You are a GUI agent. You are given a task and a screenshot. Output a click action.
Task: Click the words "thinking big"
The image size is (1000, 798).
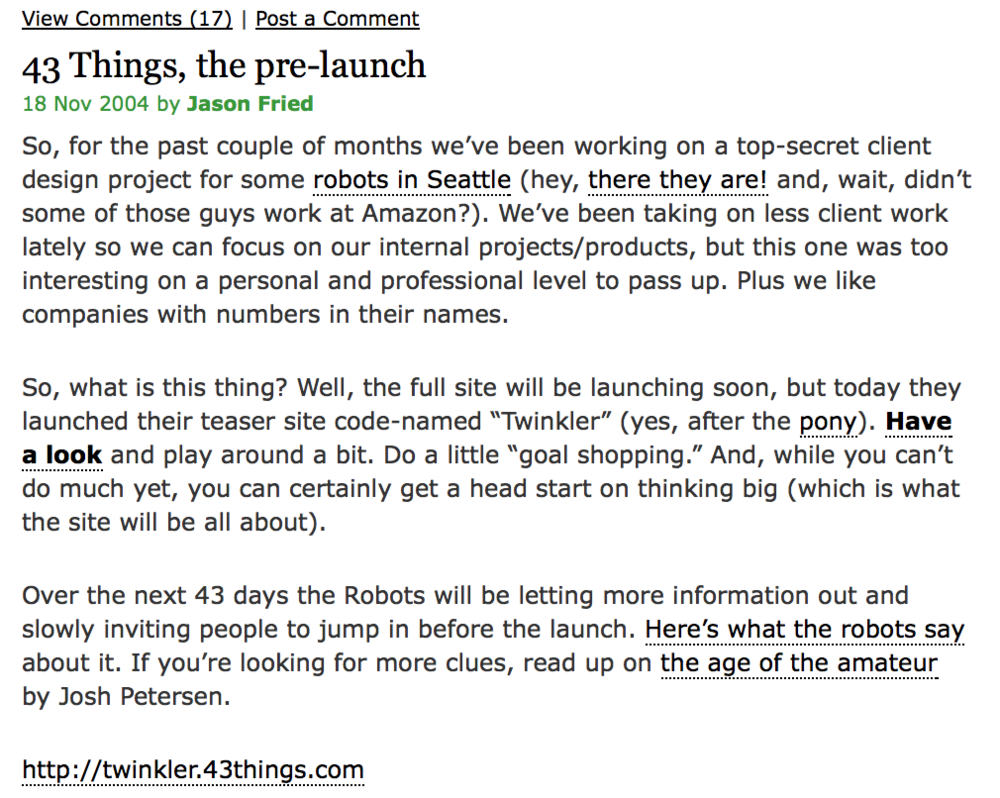[708, 489]
